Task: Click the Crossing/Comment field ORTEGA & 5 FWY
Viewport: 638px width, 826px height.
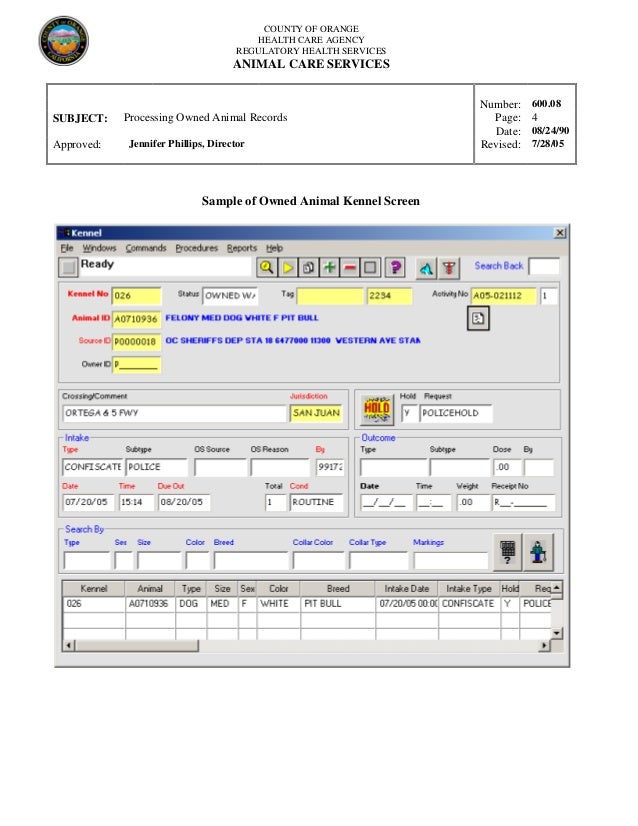Action: 174,413
